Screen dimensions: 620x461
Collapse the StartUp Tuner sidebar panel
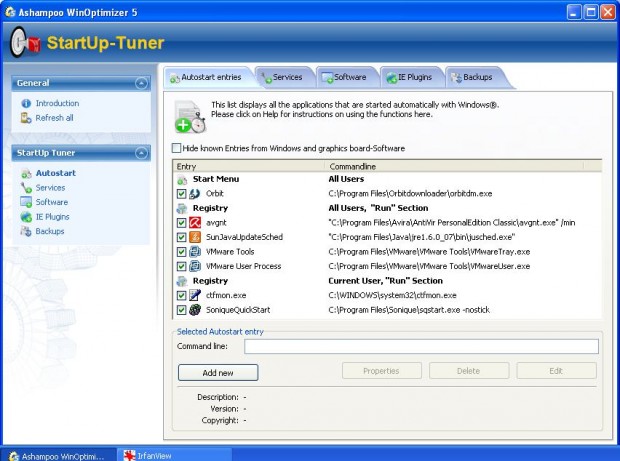coord(141,153)
